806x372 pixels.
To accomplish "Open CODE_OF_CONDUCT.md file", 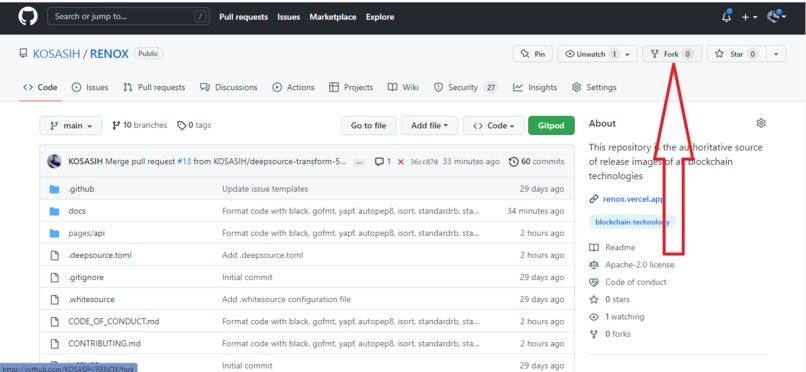I will tap(114, 321).
